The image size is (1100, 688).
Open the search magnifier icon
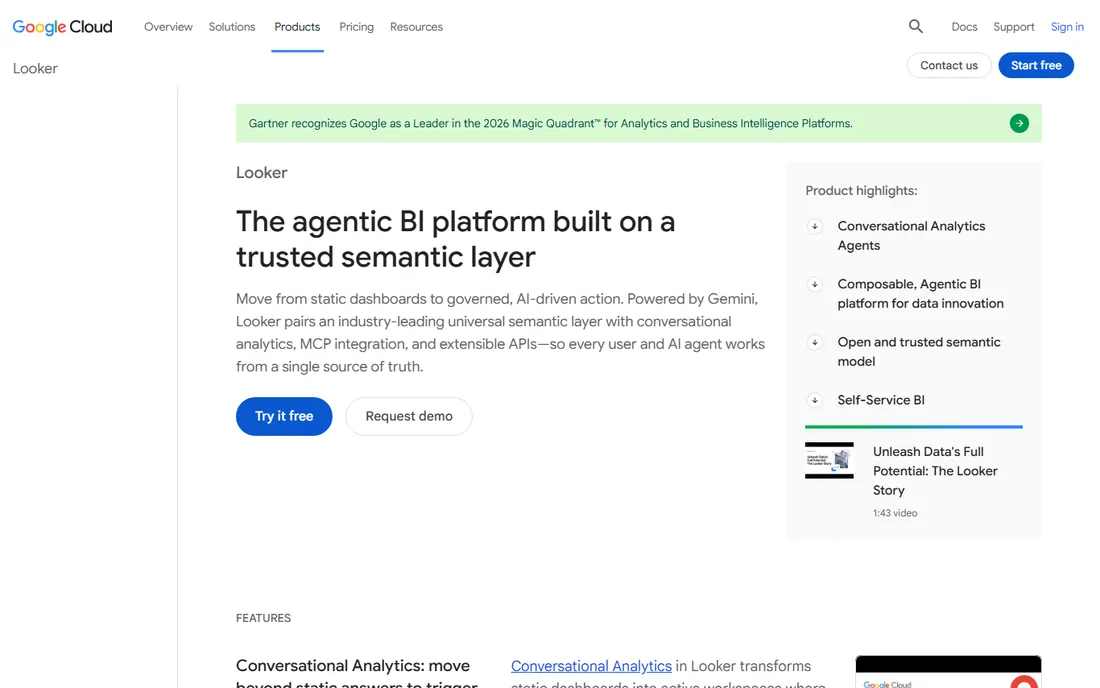915,27
